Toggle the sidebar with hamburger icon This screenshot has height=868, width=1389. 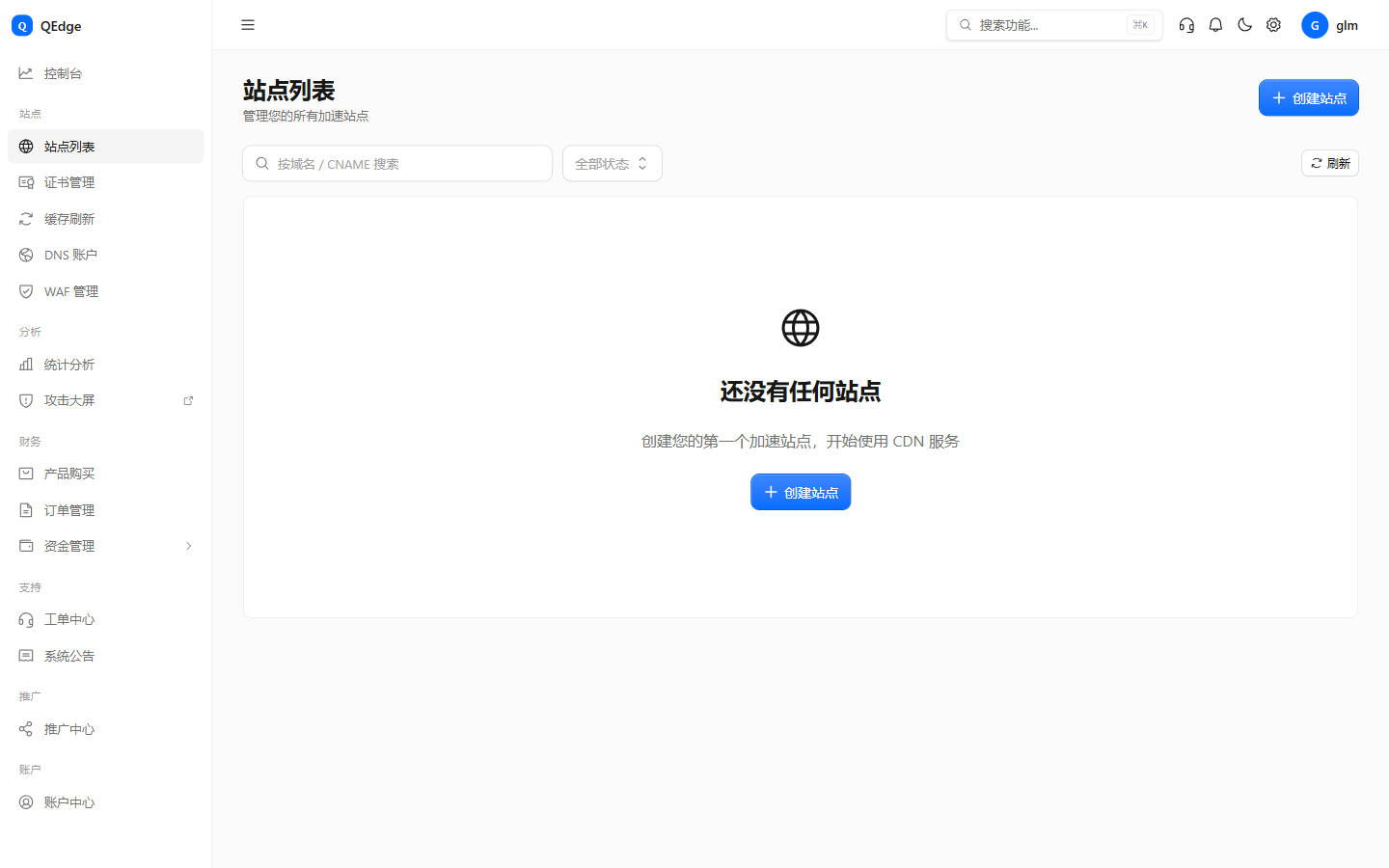[x=248, y=25]
